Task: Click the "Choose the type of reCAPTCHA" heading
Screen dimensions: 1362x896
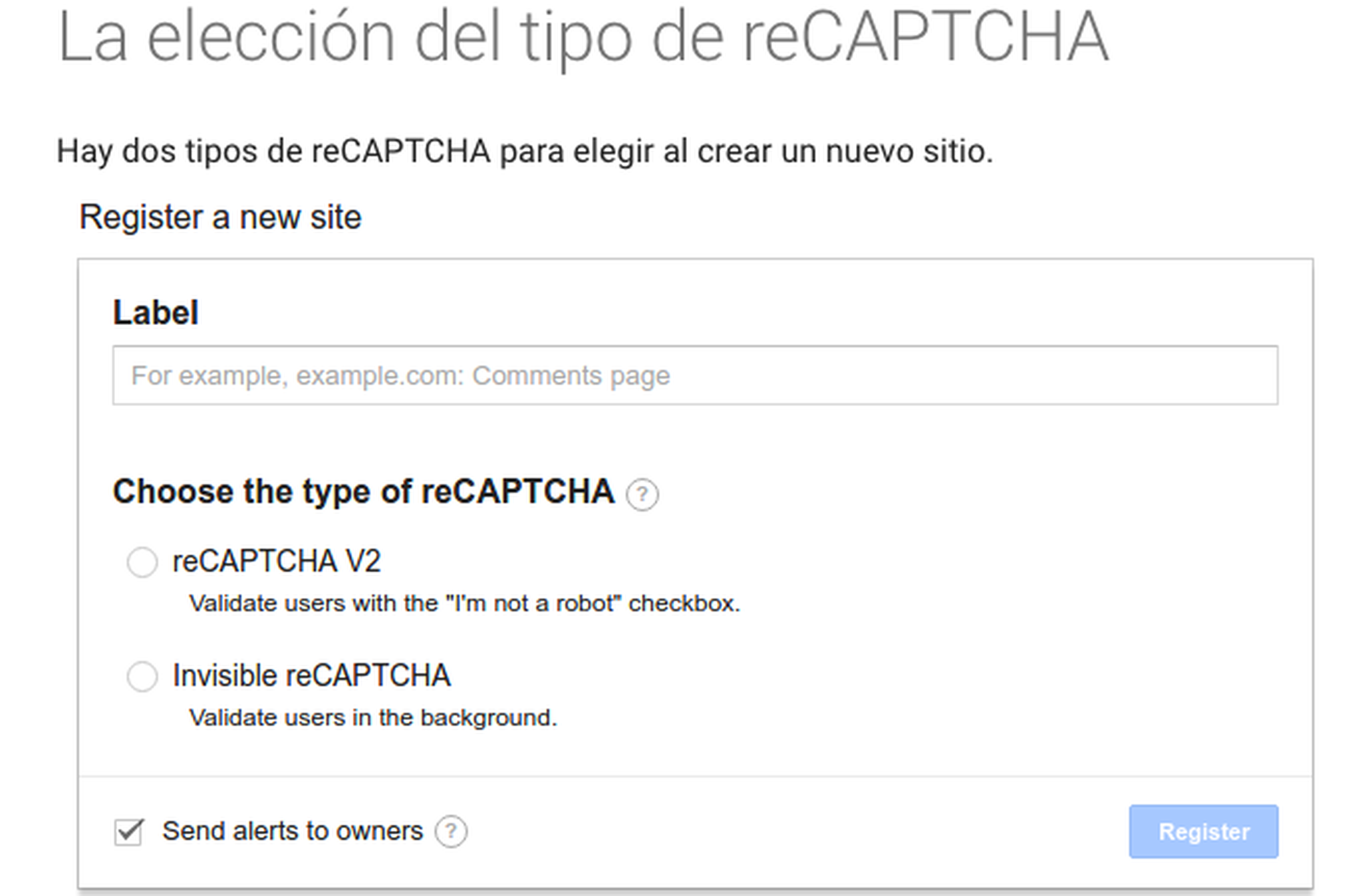Action: (364, 492)
